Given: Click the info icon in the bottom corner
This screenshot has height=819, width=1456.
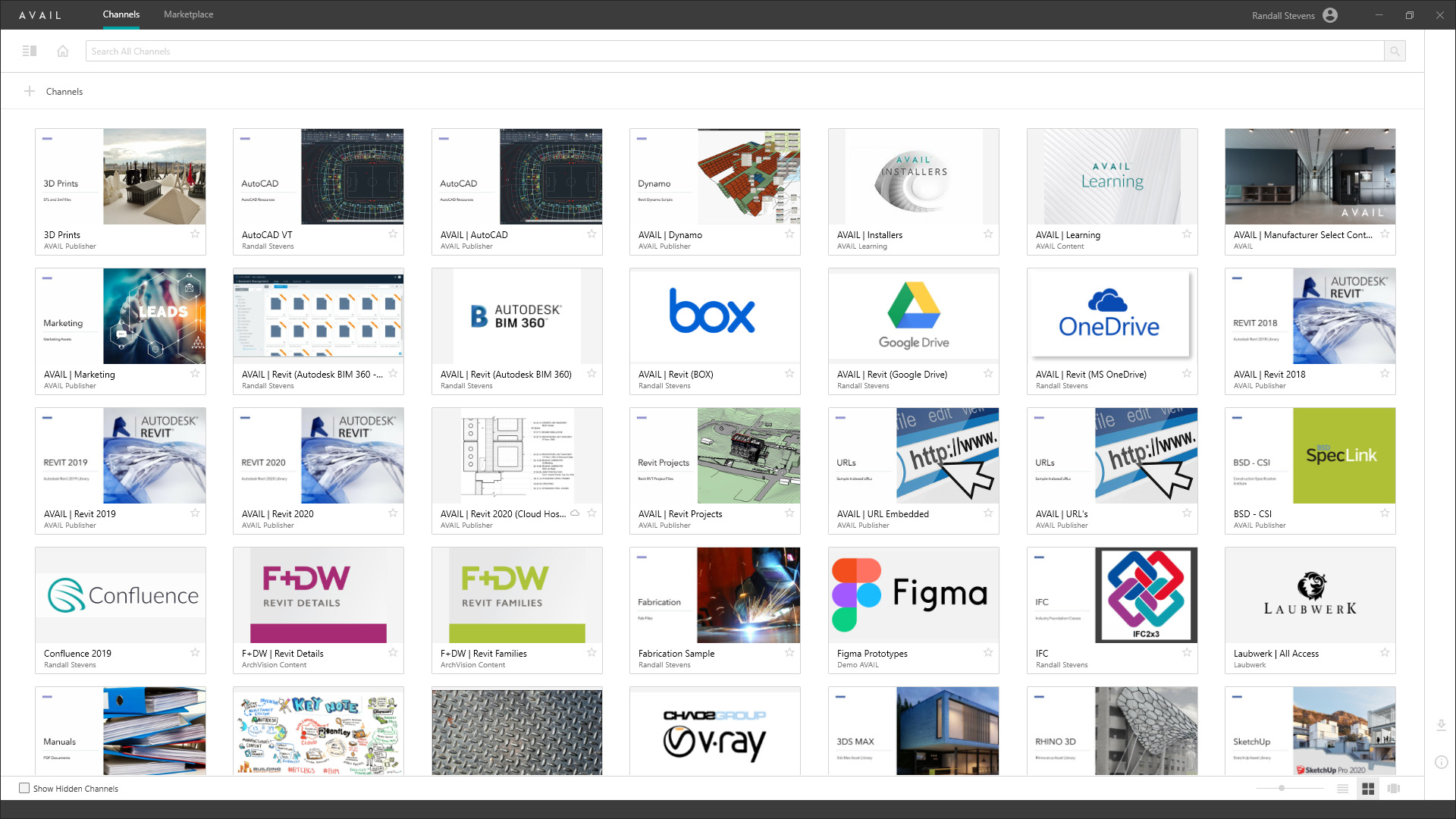Looking at the screenshot, I should [1440, 764].
